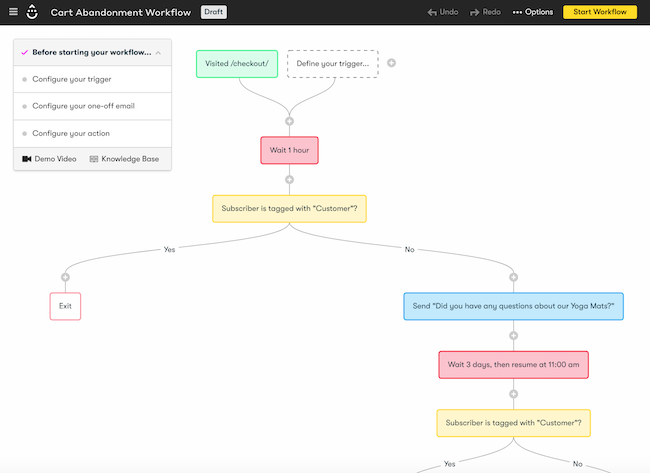650x473 pixels.
Task: Click the 'No' label under the lower condition
Action: 577,464
